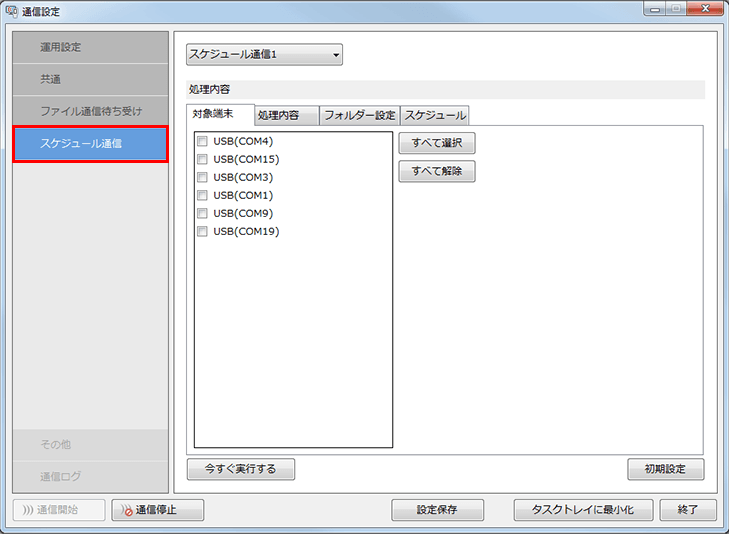This screenshot has width=730, height=534.
Task: Toggle the USB(COM19) checkbox
Action: (x=202, y=231)
